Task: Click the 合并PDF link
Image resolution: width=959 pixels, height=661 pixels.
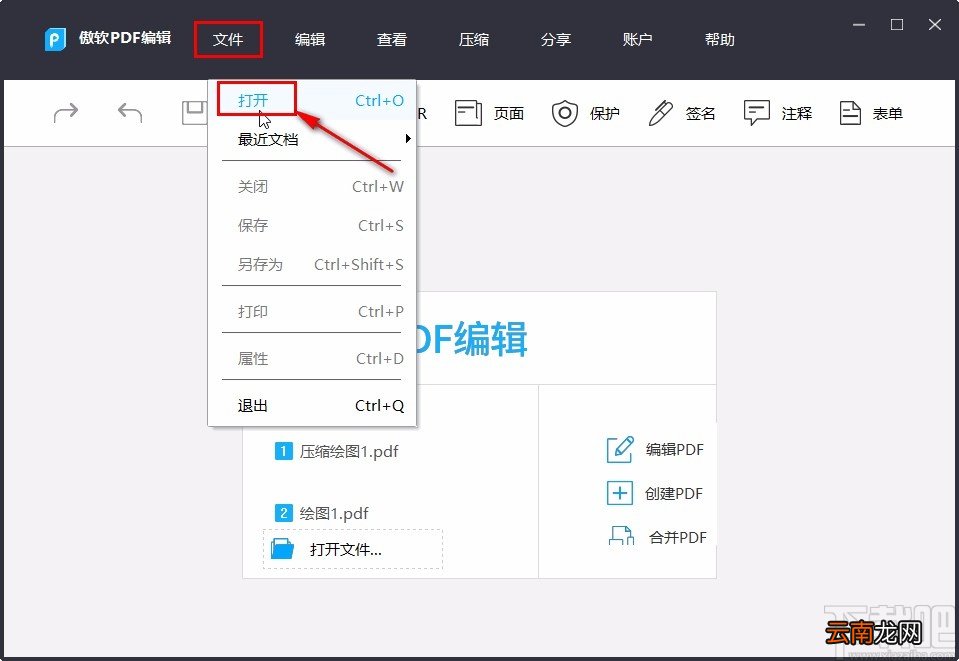Action: click(x=678, y=537)
